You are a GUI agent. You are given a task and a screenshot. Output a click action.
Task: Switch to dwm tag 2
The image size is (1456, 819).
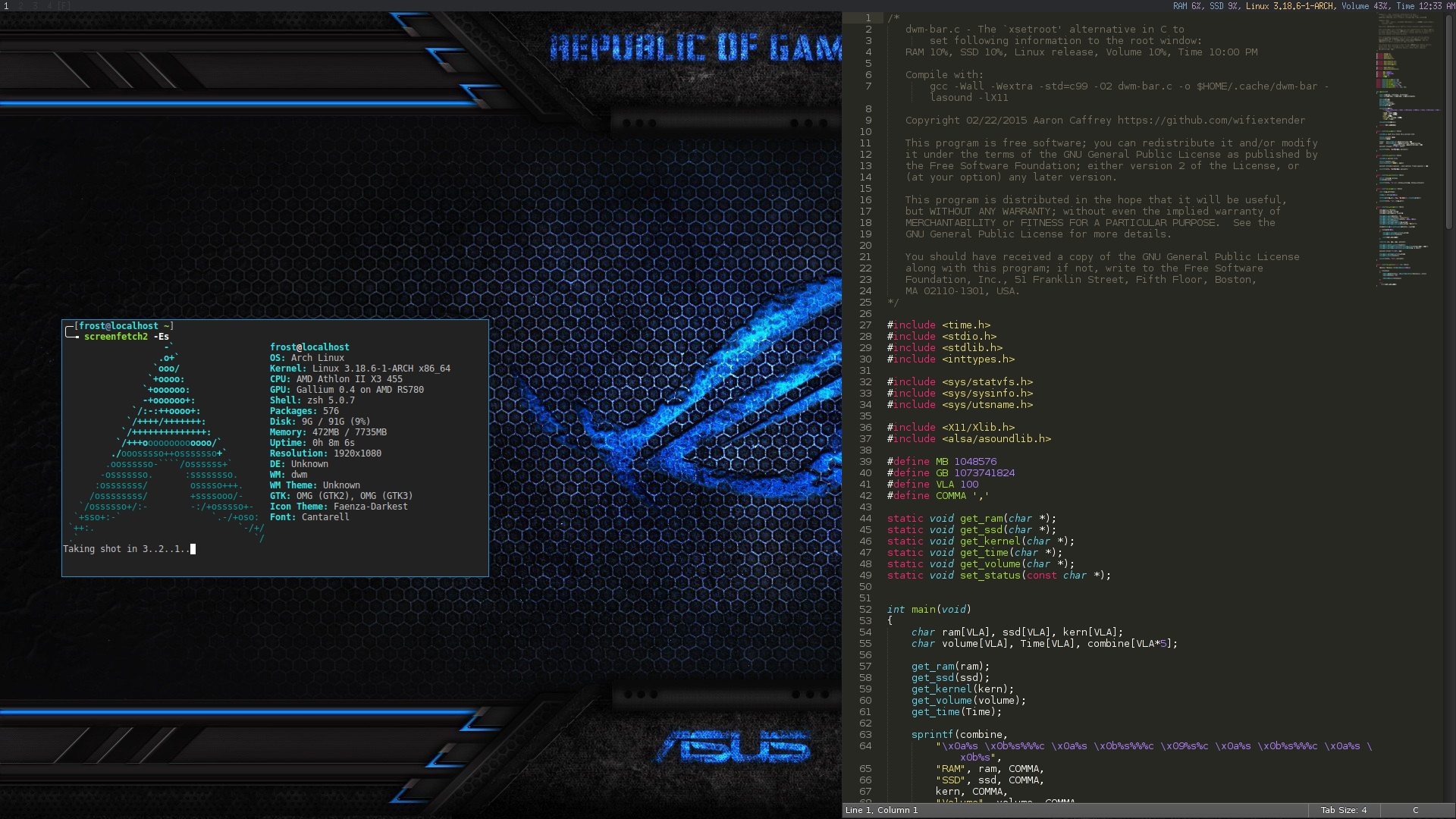click(x=20, y=5)
